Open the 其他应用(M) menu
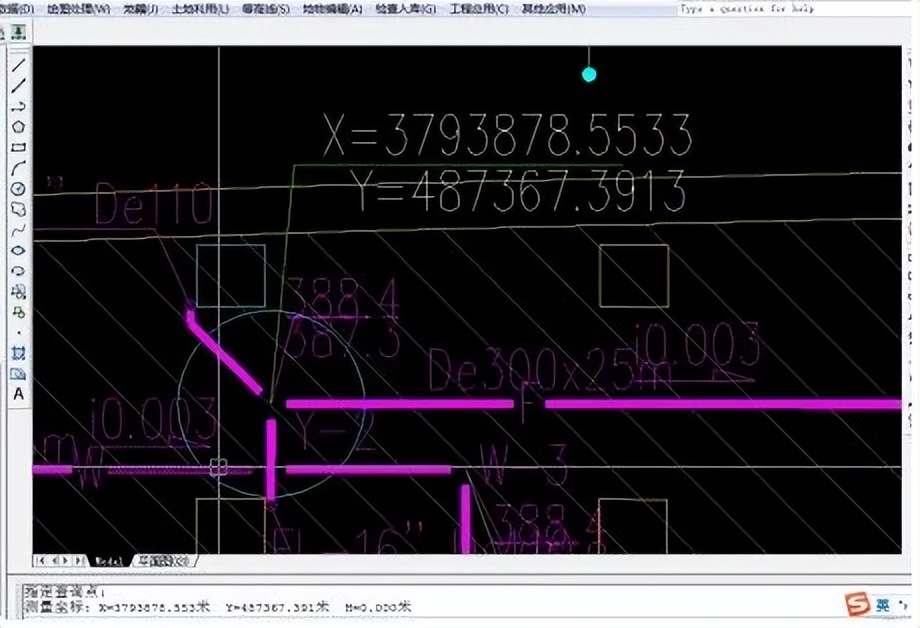920x628 pixels. click(x=553, y=9)
